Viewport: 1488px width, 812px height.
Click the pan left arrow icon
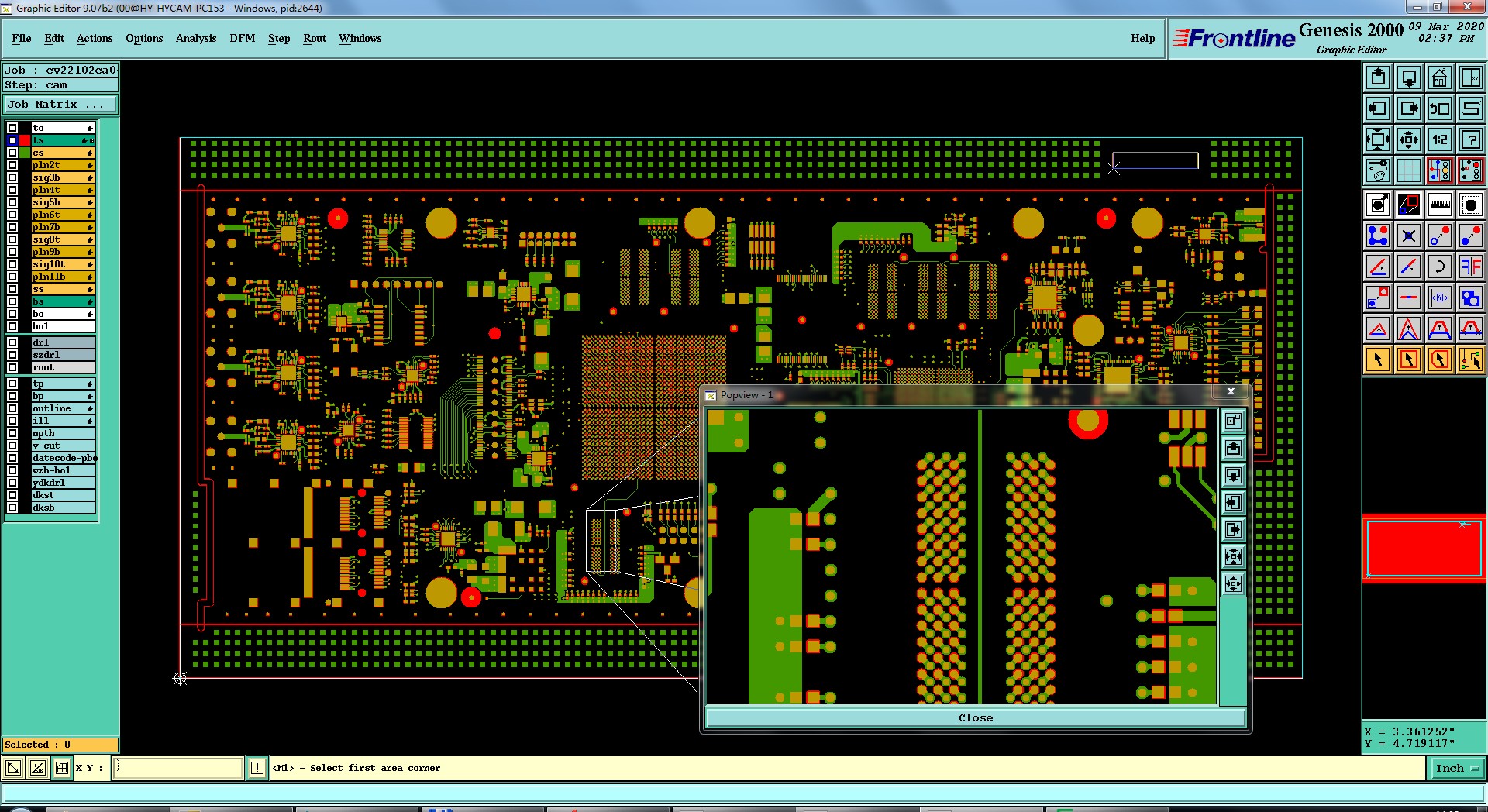1378,108
